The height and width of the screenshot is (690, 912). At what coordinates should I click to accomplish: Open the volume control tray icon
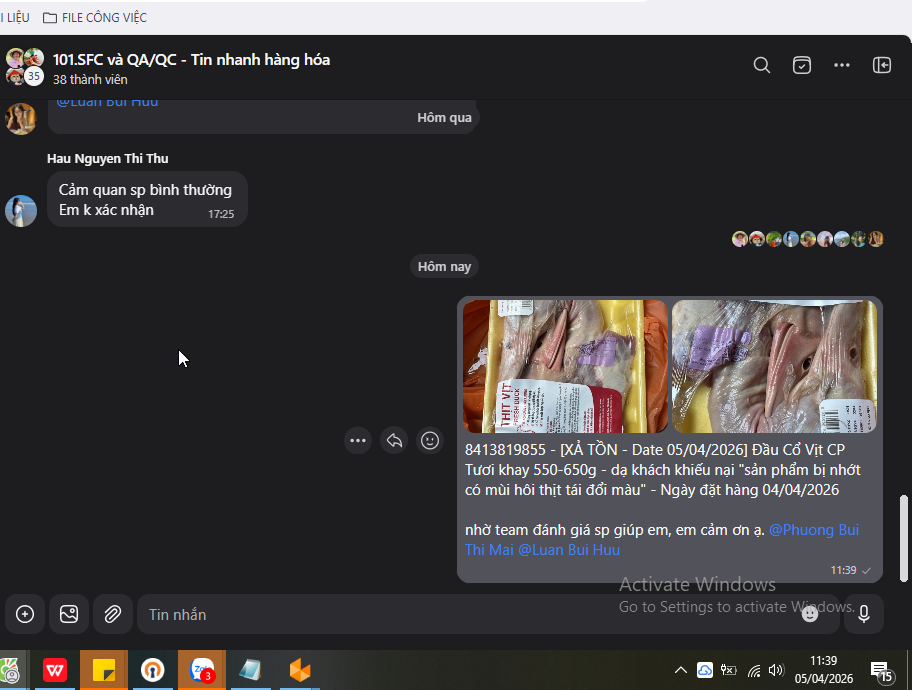coord(776,670)
